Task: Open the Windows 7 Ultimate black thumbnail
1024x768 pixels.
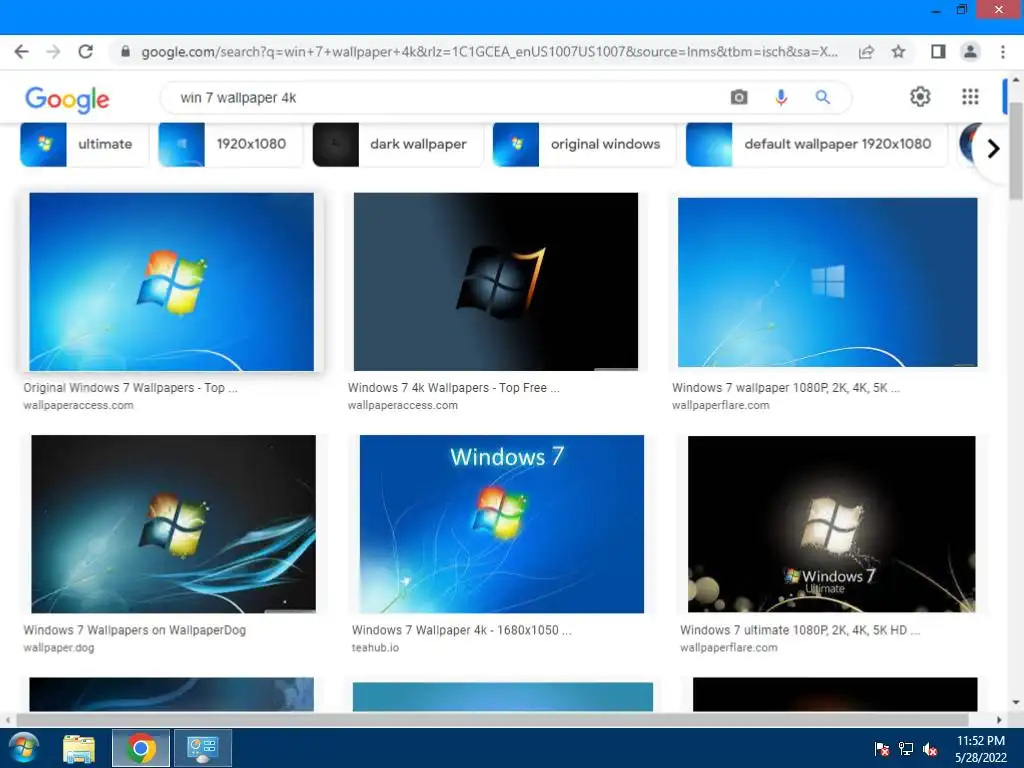Action: pyautogui.click(x=831, y=524)
